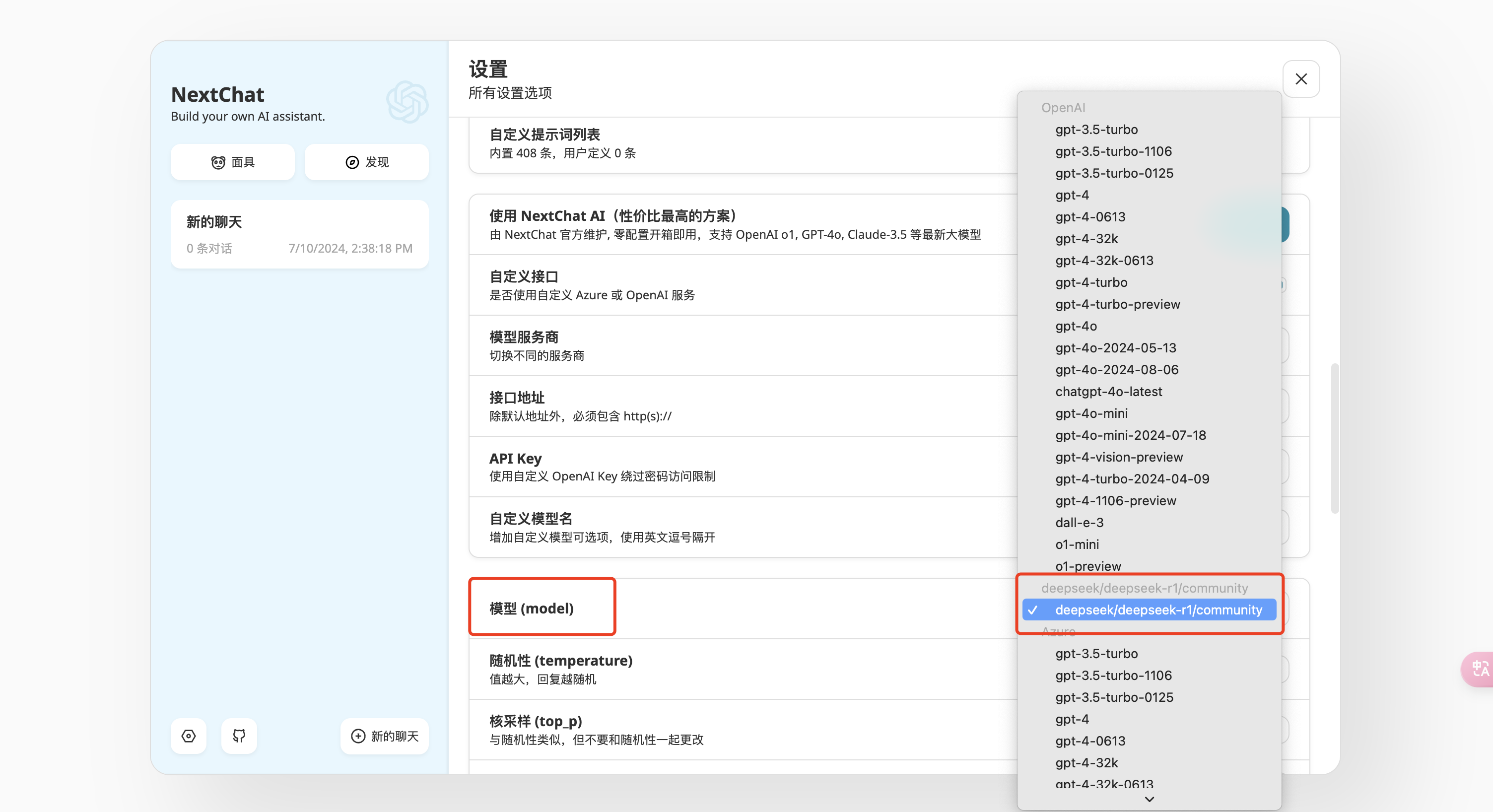The height and width of the screenshot is (812, 1493).
Task: Click the settings icon in sidebar footer
Action: click(x=189, y=736)
